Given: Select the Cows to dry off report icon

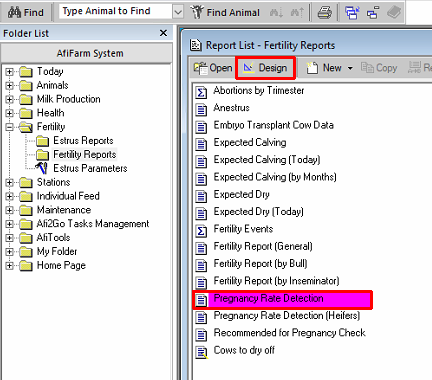Looking at the screenshot, I should tap(201, 352).
